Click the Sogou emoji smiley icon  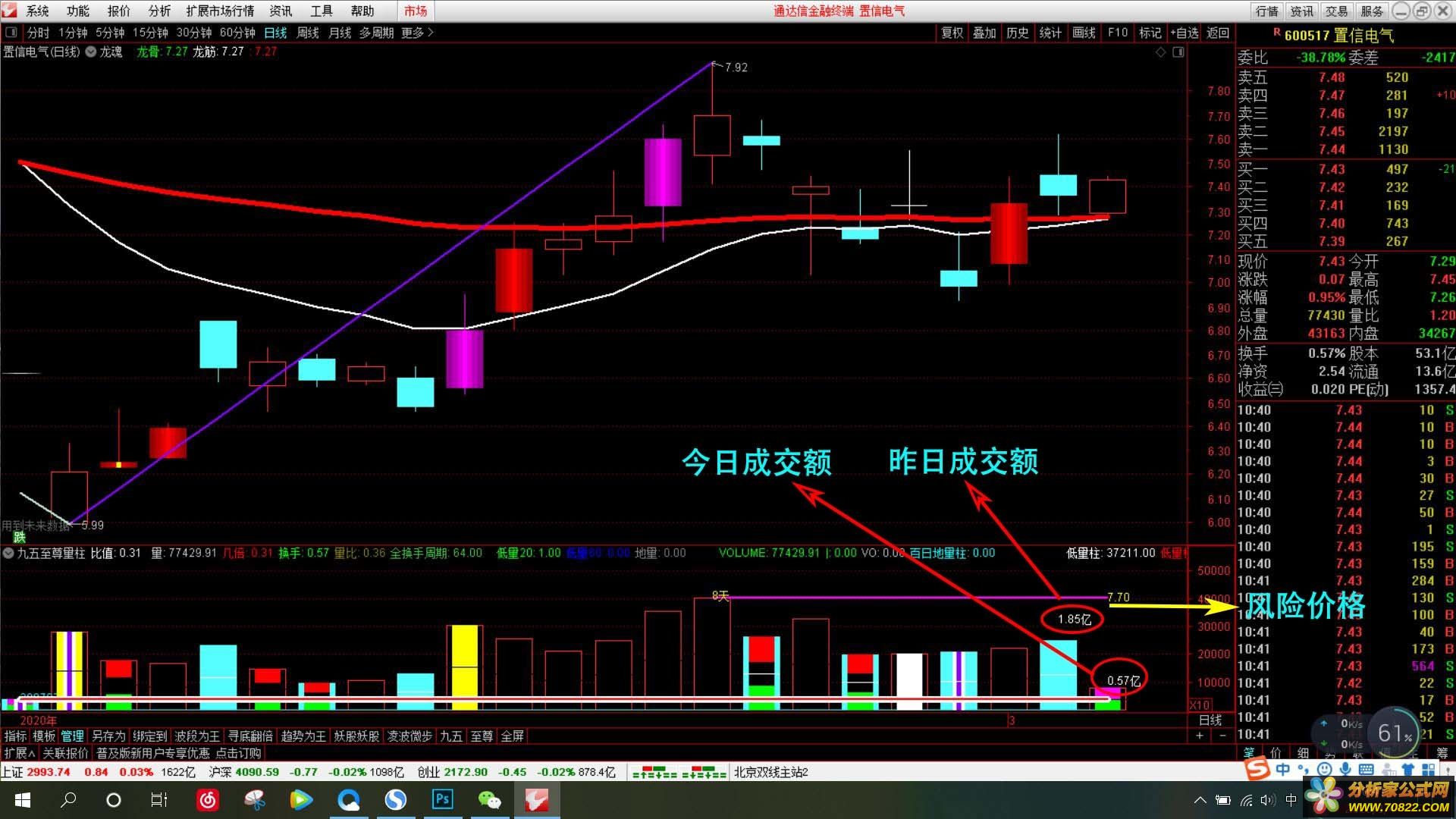click(1324, 769)
